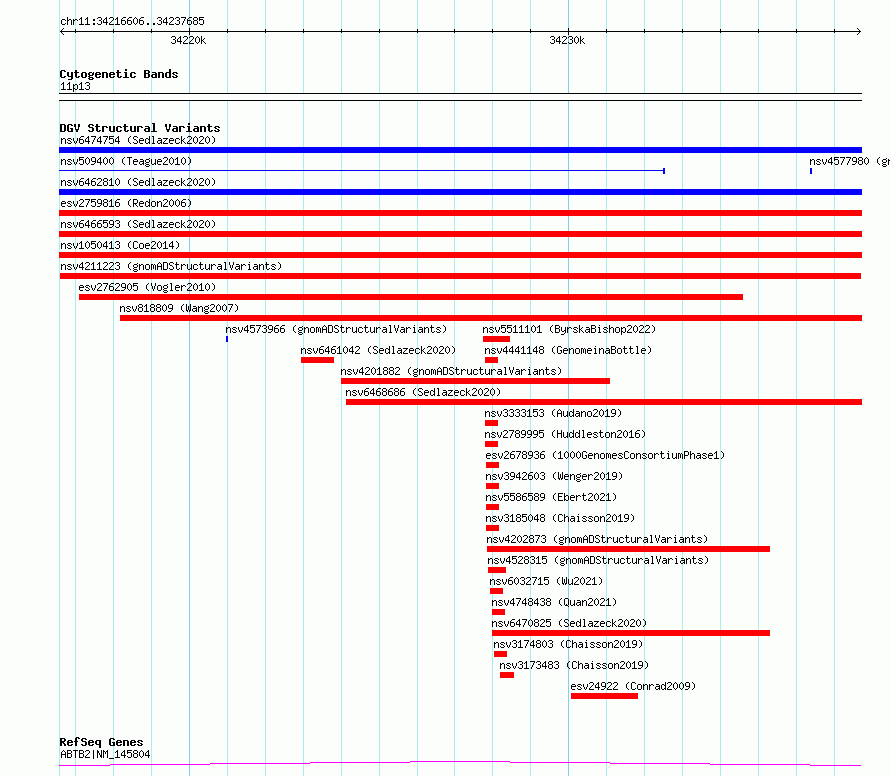Open esv2762905 (Vogler2010) variant
Viewport: 890px width, 776px height.
[147, 287]
